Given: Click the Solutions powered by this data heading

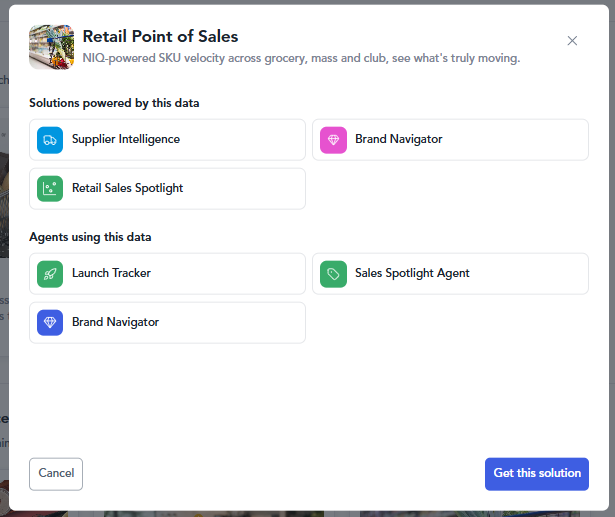Looking at the screenshot, I should click(114, 103).
